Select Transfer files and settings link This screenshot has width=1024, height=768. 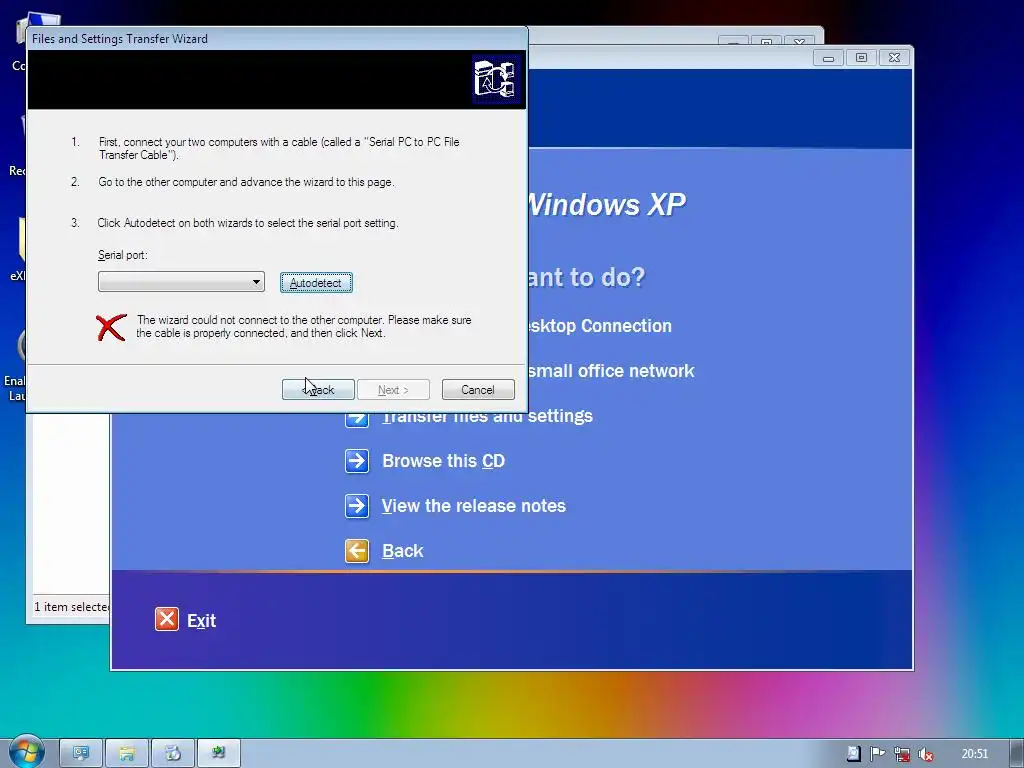[x=487, y=416]
